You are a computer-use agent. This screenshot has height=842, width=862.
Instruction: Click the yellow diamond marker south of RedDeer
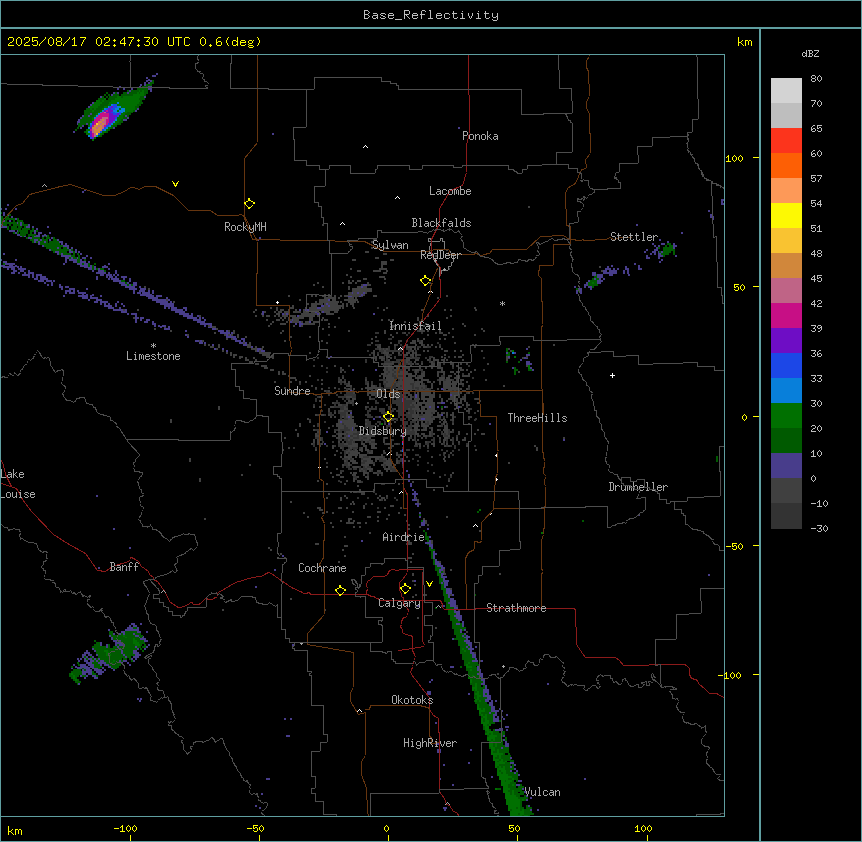[x=426, y=281]
